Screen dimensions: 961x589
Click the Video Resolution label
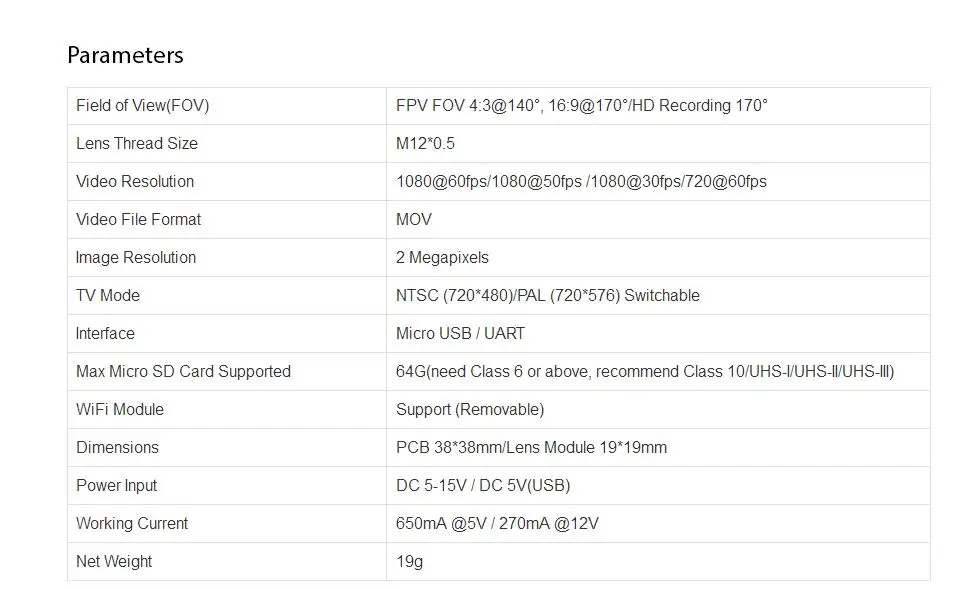(x=135, y=182)
